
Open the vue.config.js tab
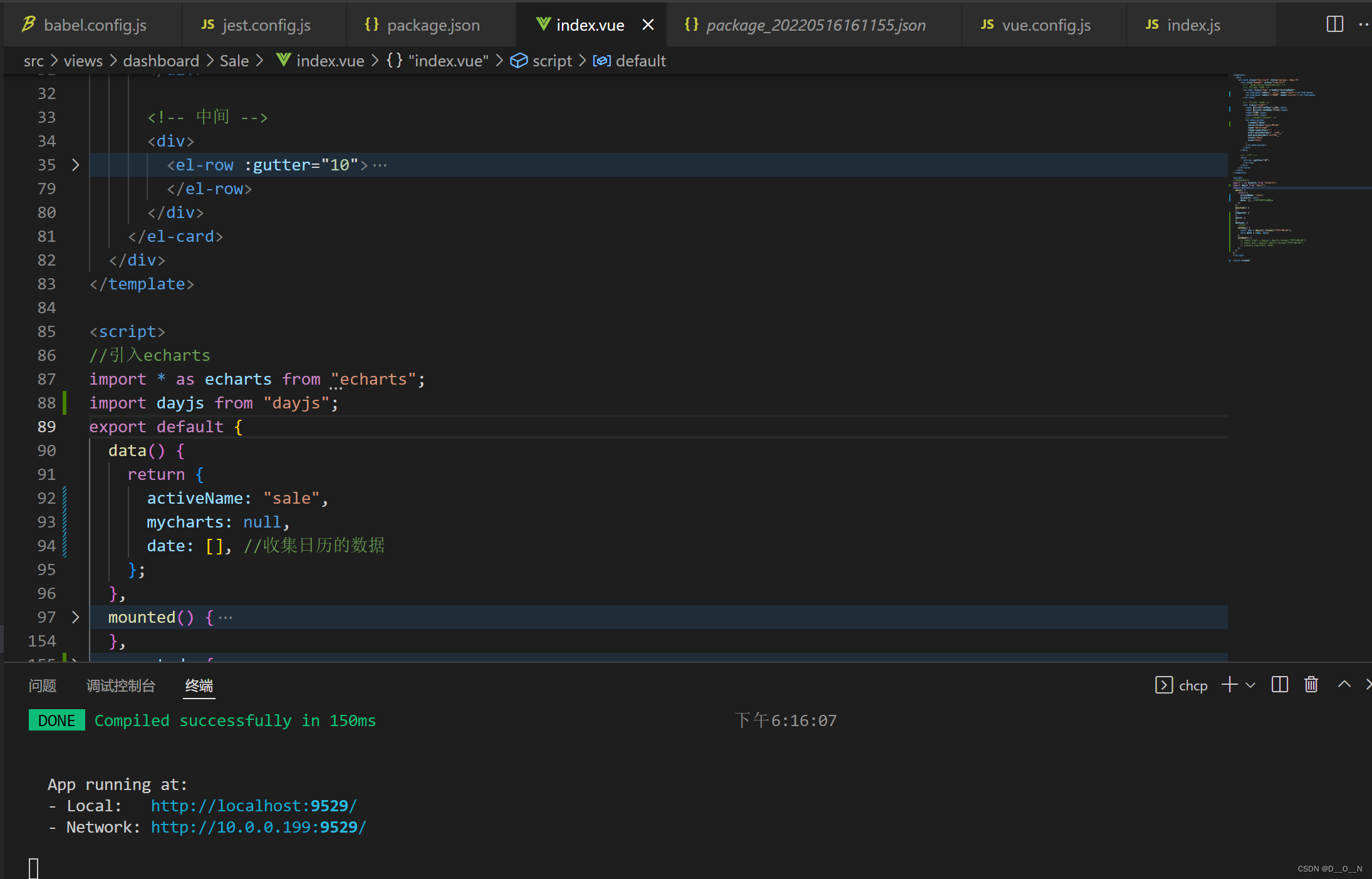[x=1045, y=25]
